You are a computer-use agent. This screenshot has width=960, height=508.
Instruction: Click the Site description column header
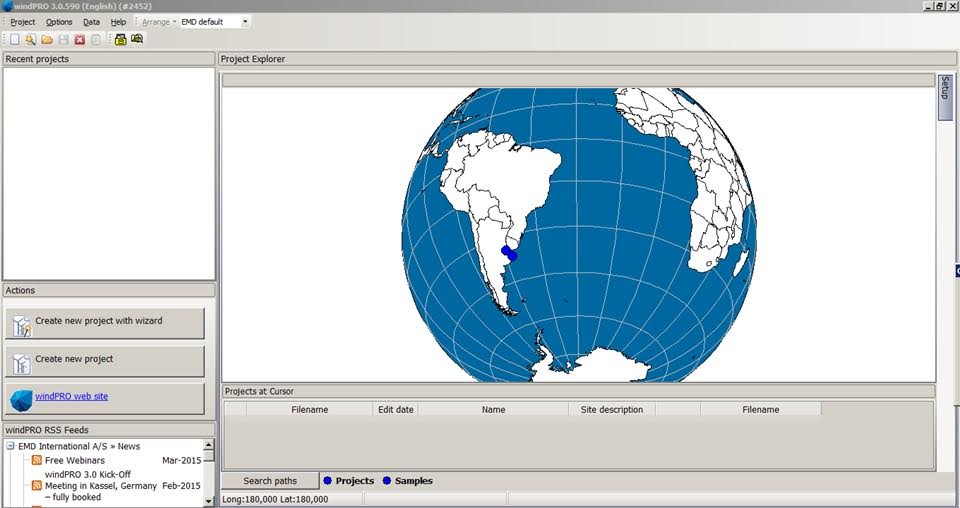[x=612, y=409]
